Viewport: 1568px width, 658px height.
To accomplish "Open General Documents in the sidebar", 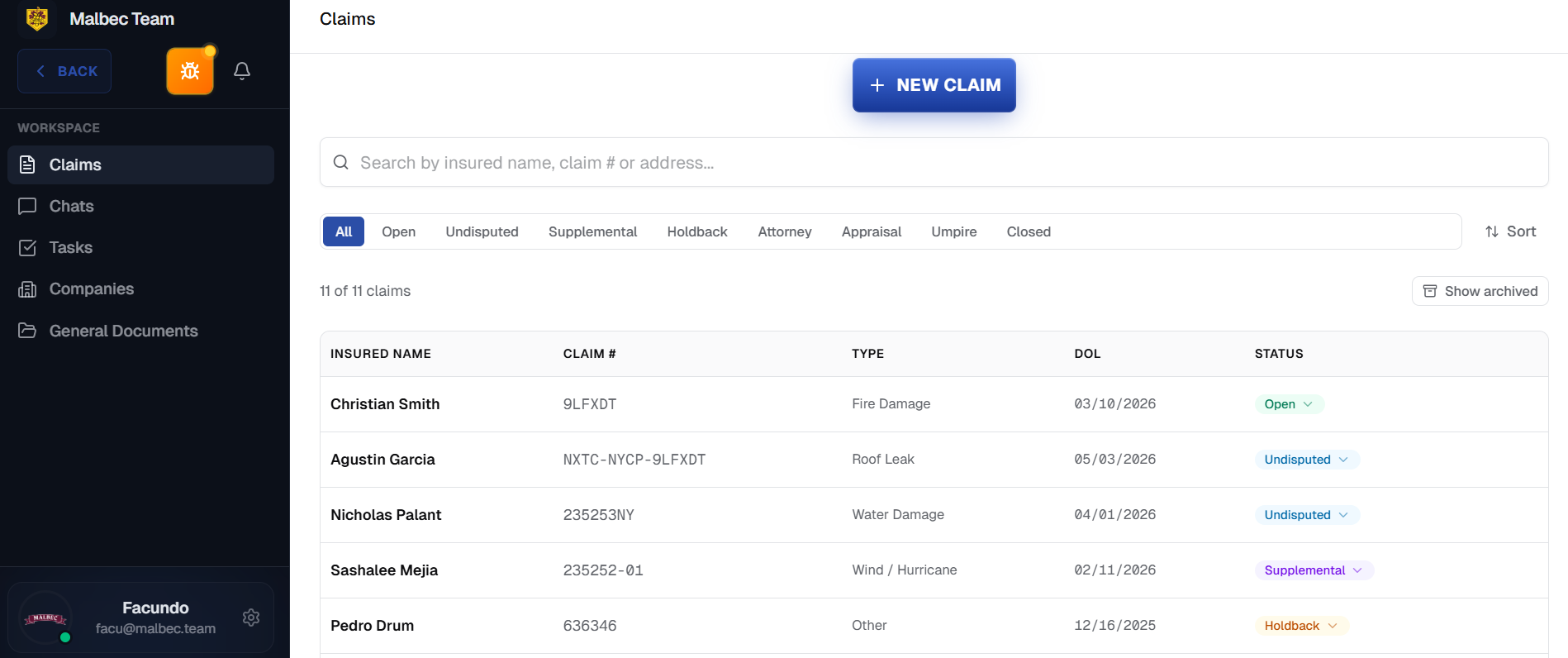I will [140, 331].
